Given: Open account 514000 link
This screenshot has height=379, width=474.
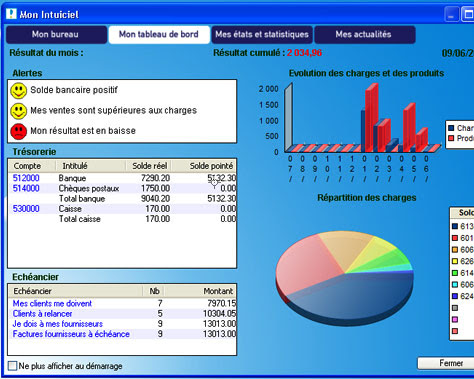Looking at the screenshot, I should pyautogui.click(x=26, y=188).
